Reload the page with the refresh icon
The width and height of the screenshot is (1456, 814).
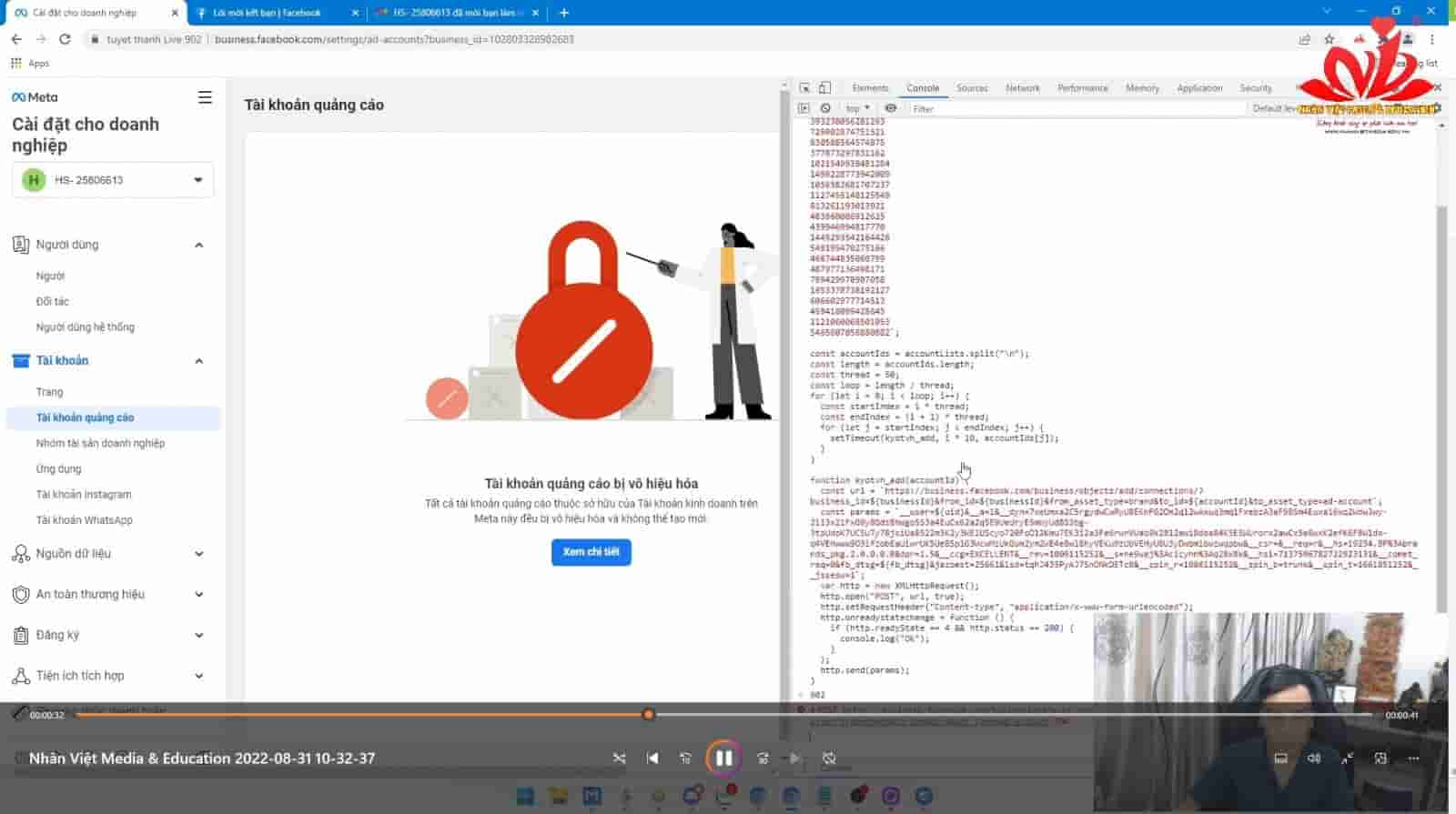tap(65, 39)
